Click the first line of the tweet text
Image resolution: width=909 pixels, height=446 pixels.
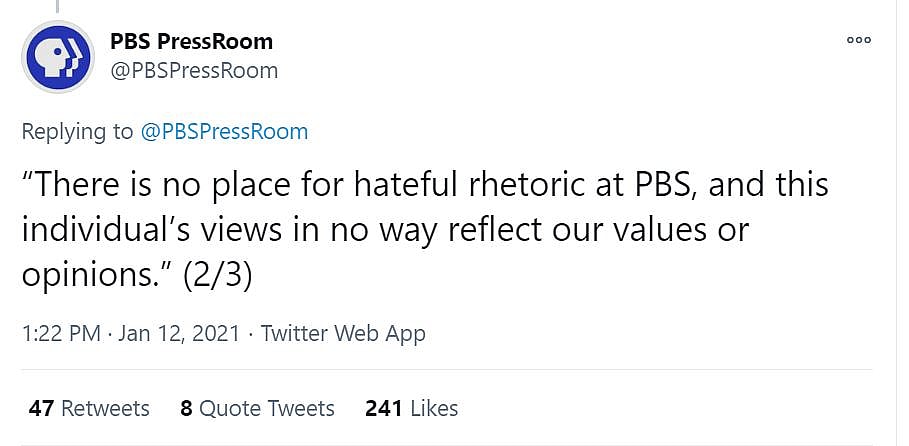pyautogui.click(x=425, y=185)
